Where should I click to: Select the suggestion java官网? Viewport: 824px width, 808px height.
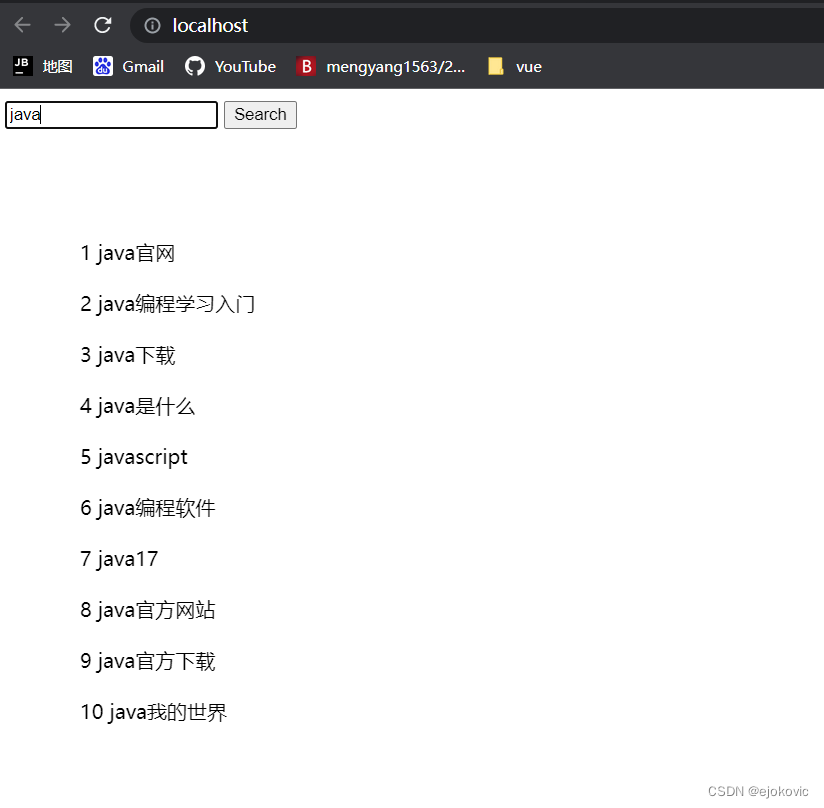tap(128, 253)
